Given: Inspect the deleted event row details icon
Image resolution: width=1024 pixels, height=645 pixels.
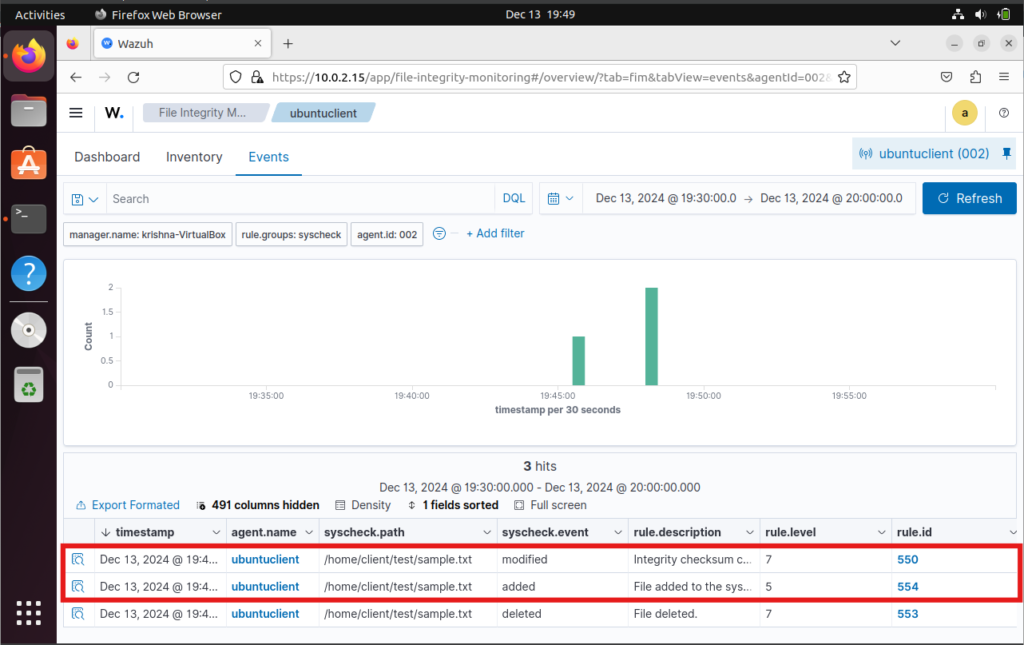Looking at the screenshot, I should [x=78, y=614].
